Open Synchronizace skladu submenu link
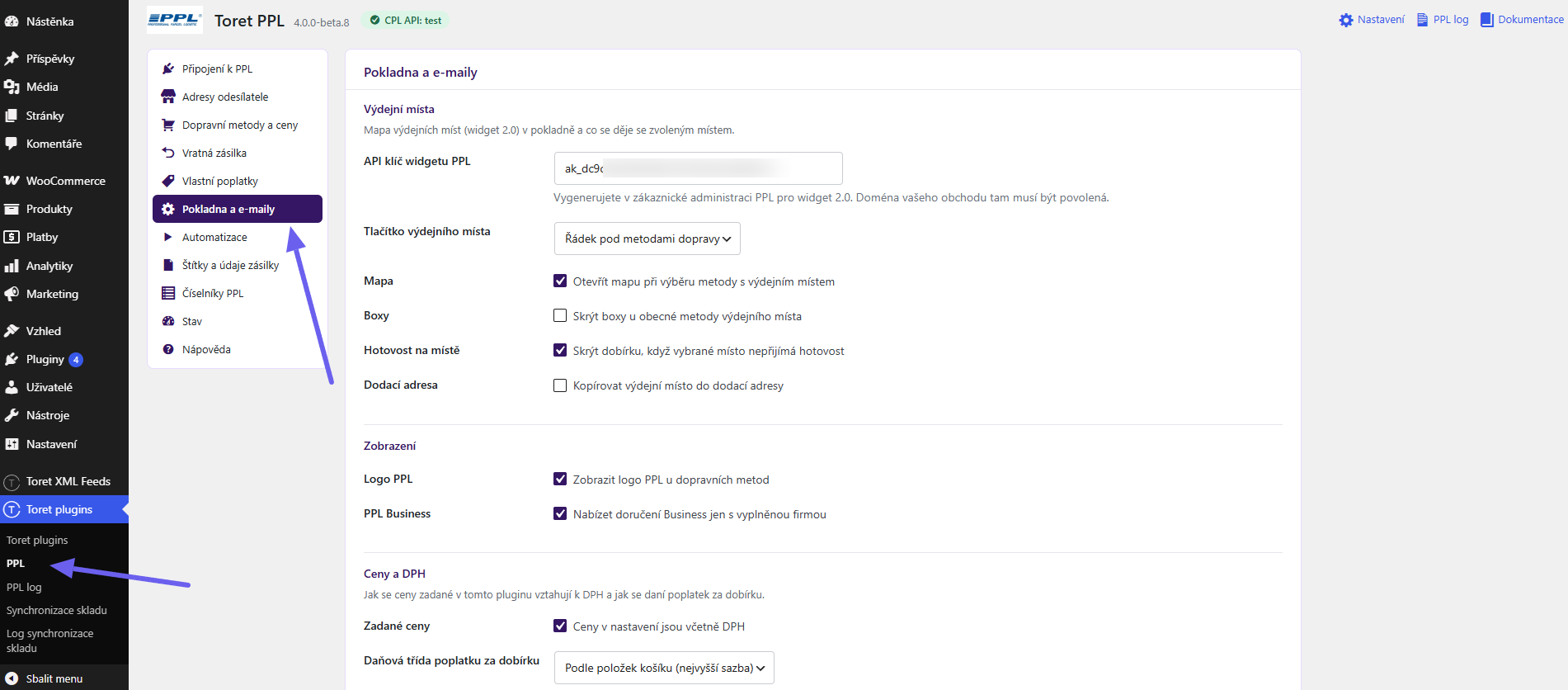The image size is (1568, 690). click(x=57, y=610)
